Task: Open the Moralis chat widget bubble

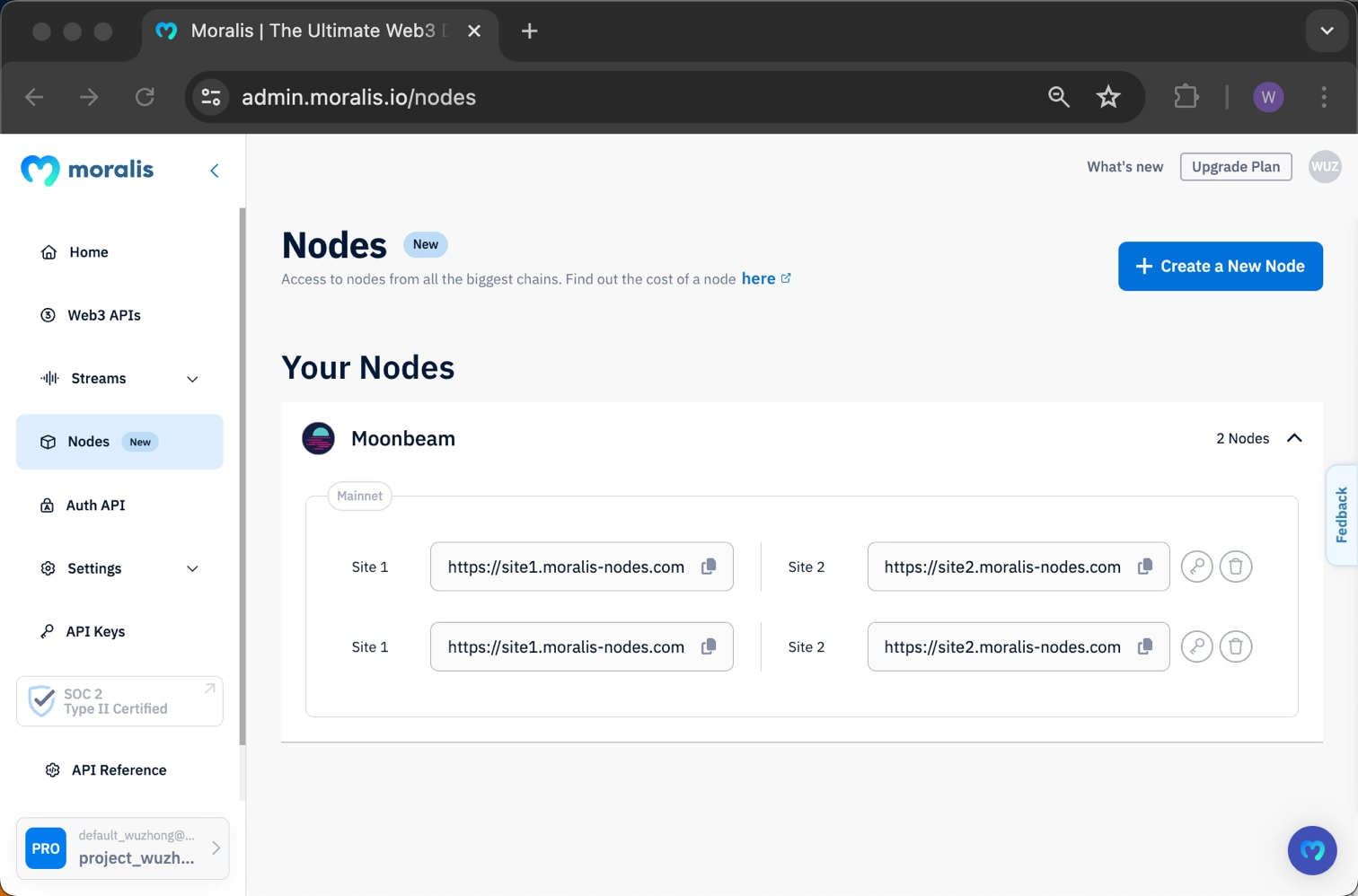Action: [x=1312, y=850]
